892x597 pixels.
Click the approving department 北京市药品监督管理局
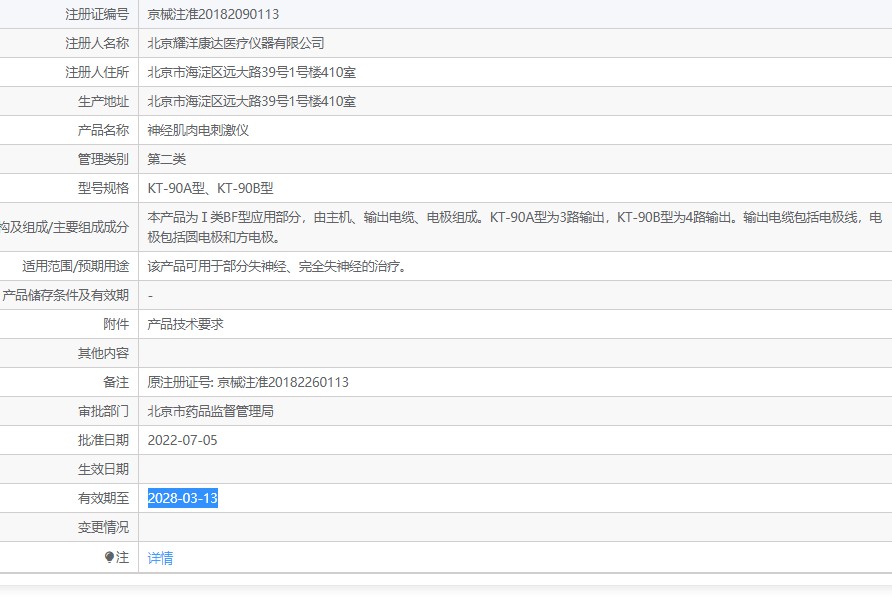point(210,411)
